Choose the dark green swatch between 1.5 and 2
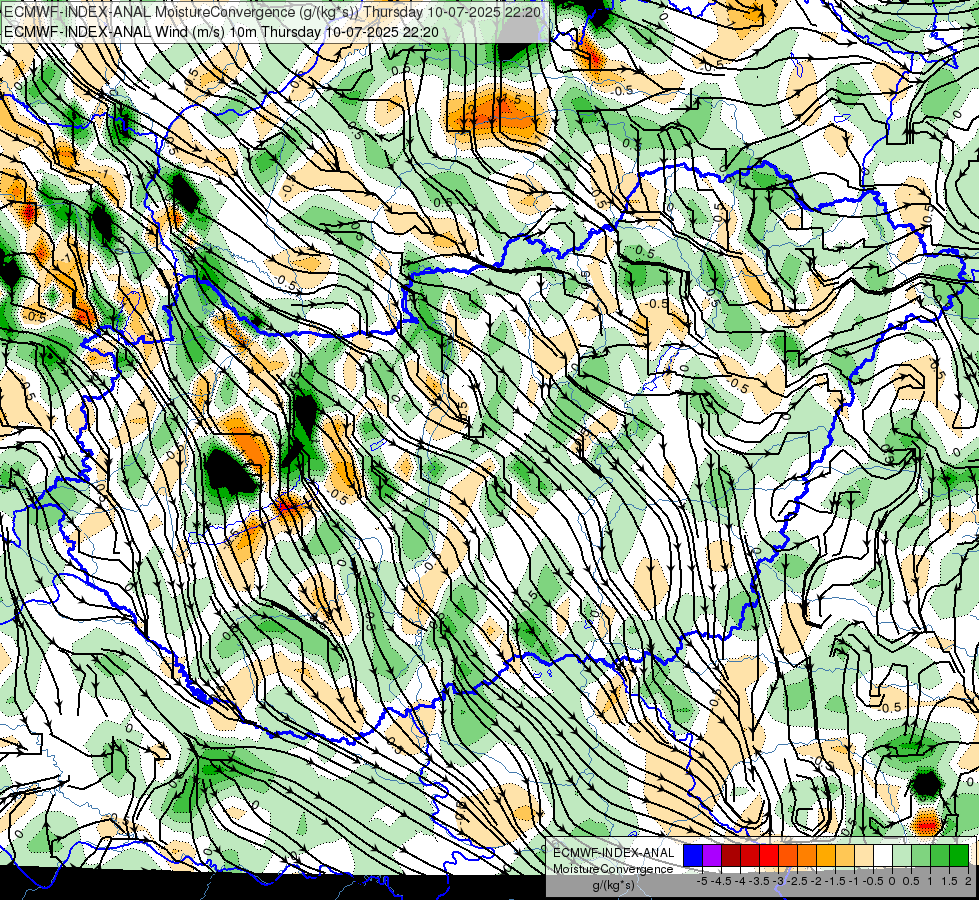The width and height of the screenshot is (979, 900). (959, 856)
